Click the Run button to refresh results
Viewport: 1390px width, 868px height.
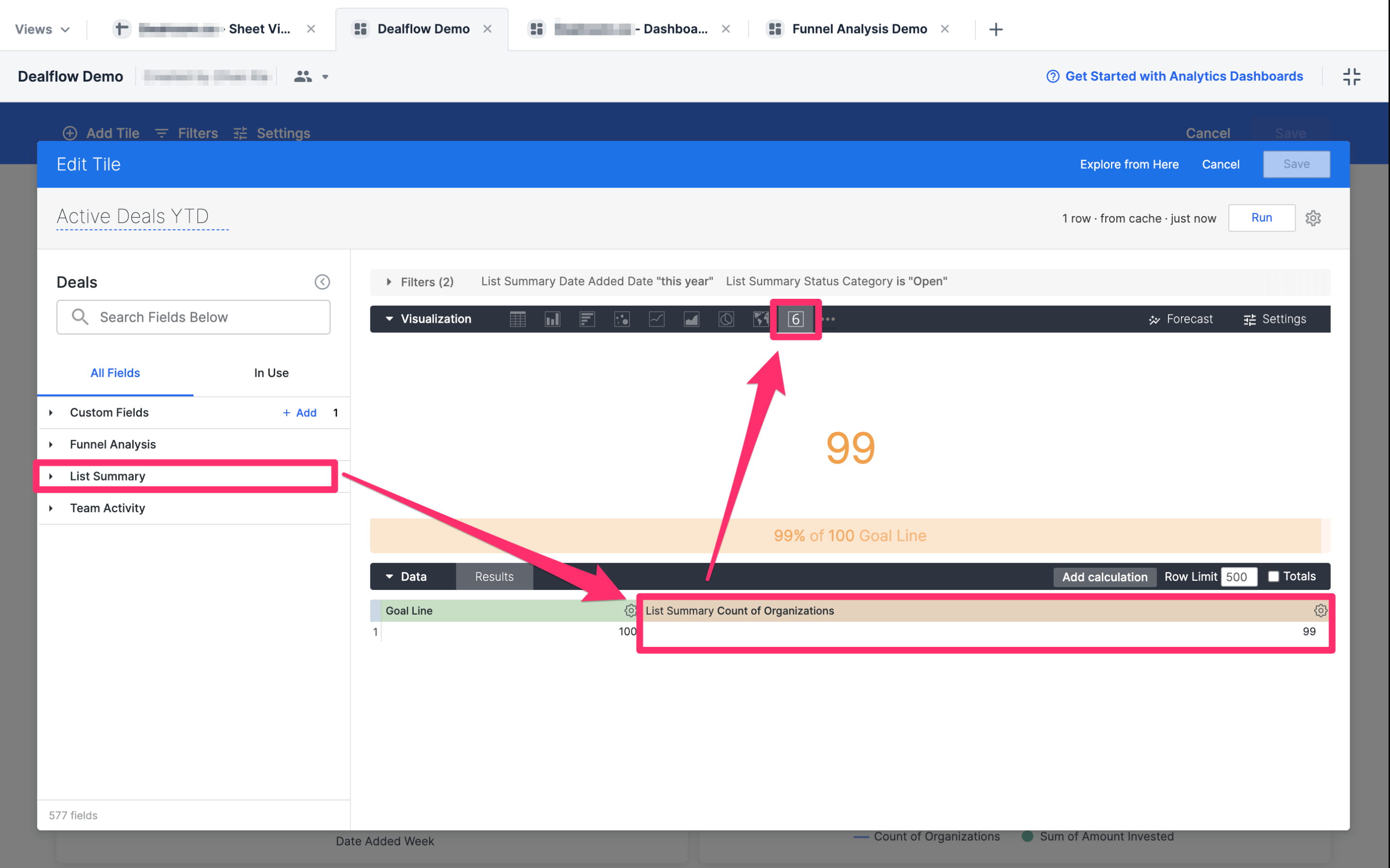pos(1261,218)
